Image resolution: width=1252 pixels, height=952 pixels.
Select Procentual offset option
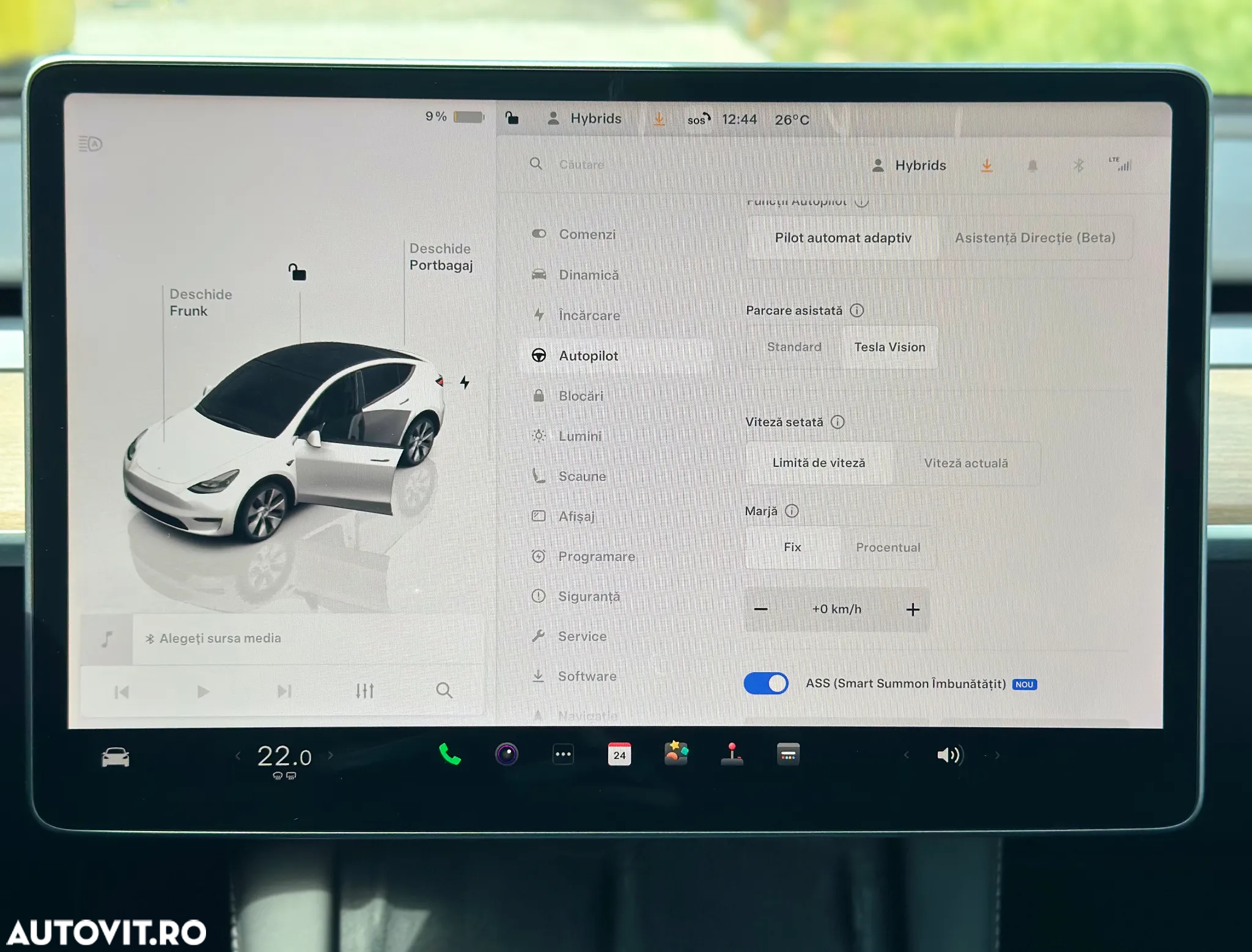pyautogui.click(x=888, y=547)
